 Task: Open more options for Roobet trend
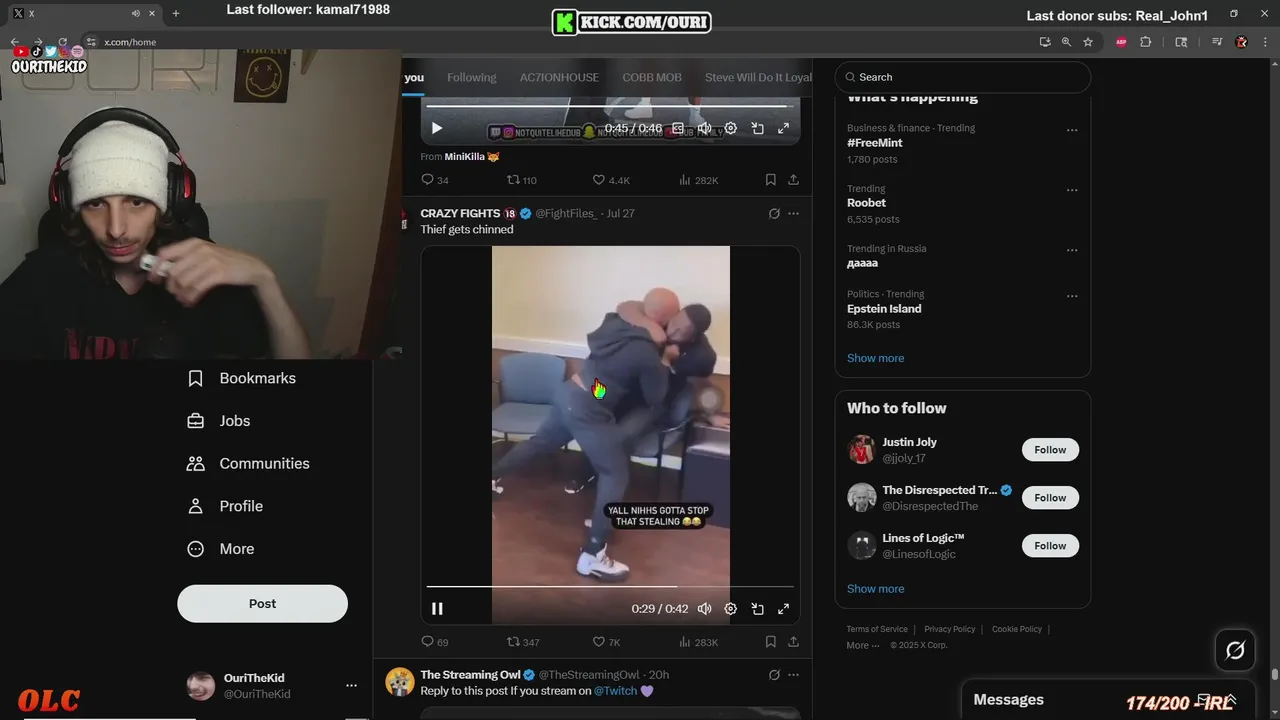(x=1072, y=190)
